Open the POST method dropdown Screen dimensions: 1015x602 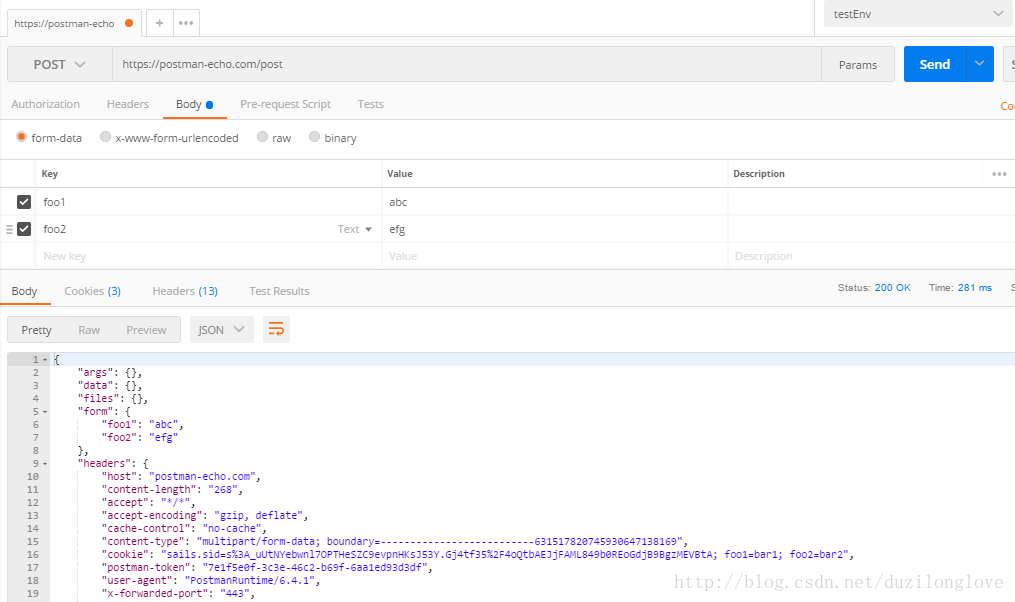[x=59, y=64]
